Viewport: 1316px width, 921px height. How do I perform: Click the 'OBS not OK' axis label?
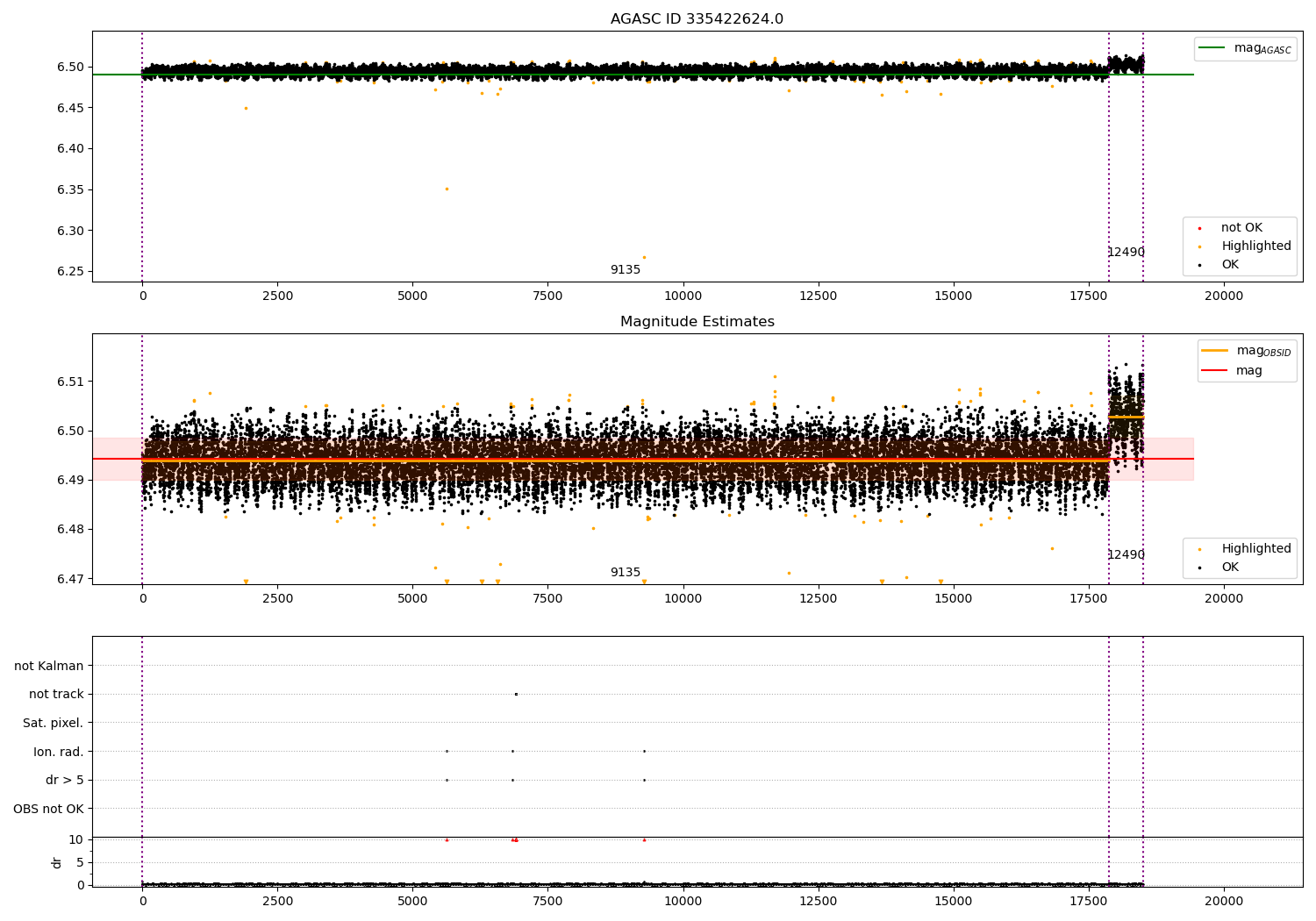pyautogui.click(x=48, y=809)
